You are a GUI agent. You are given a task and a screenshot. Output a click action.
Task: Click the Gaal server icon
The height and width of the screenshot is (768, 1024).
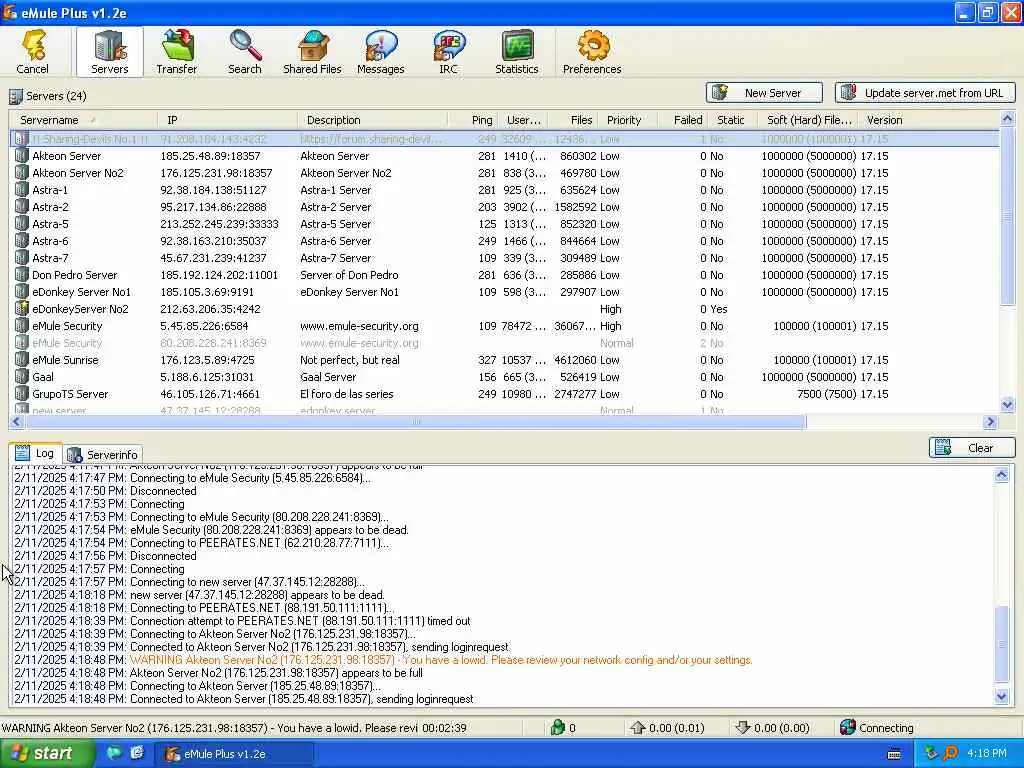coord(22,377)
